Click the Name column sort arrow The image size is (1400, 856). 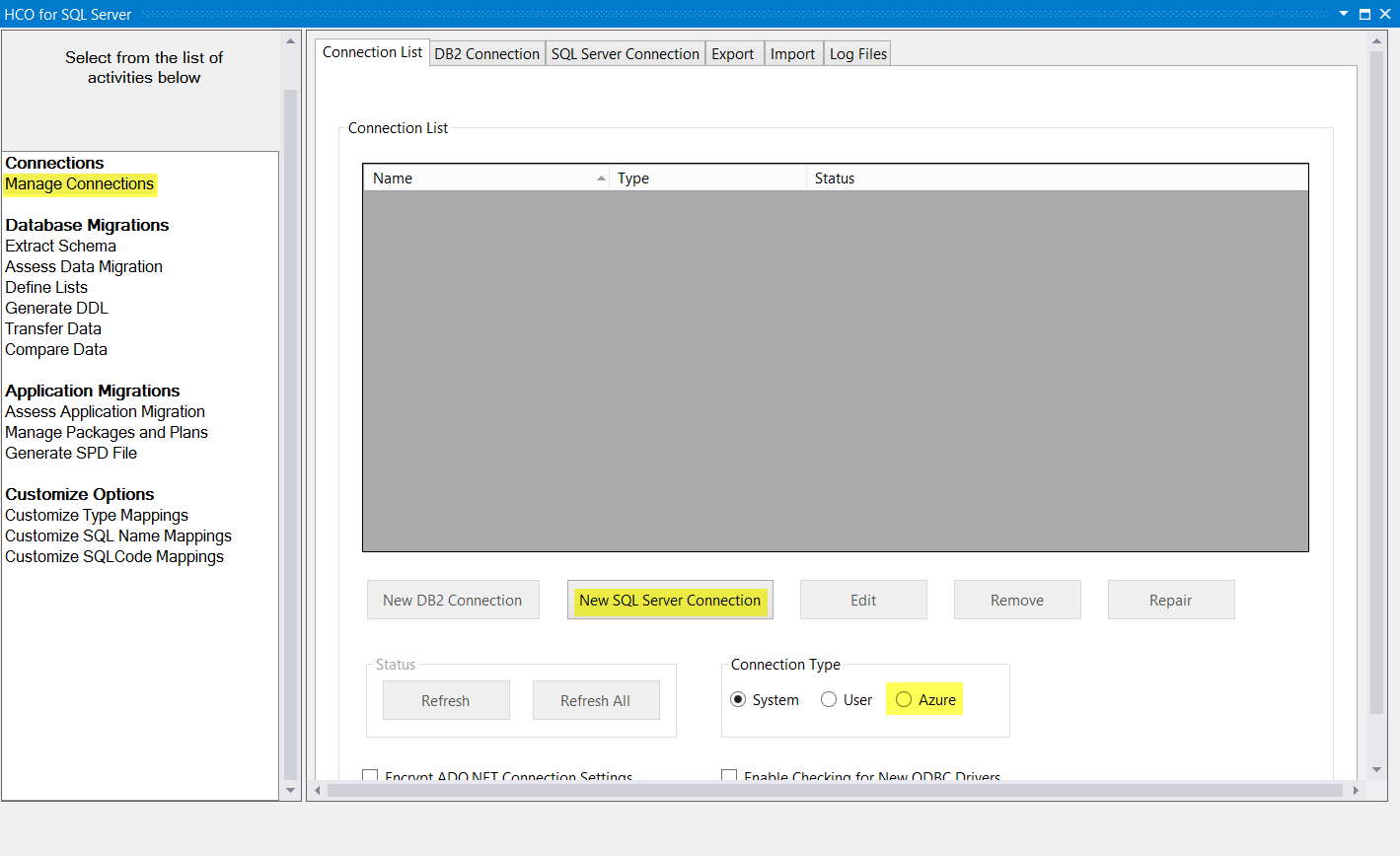coord(601,178)
